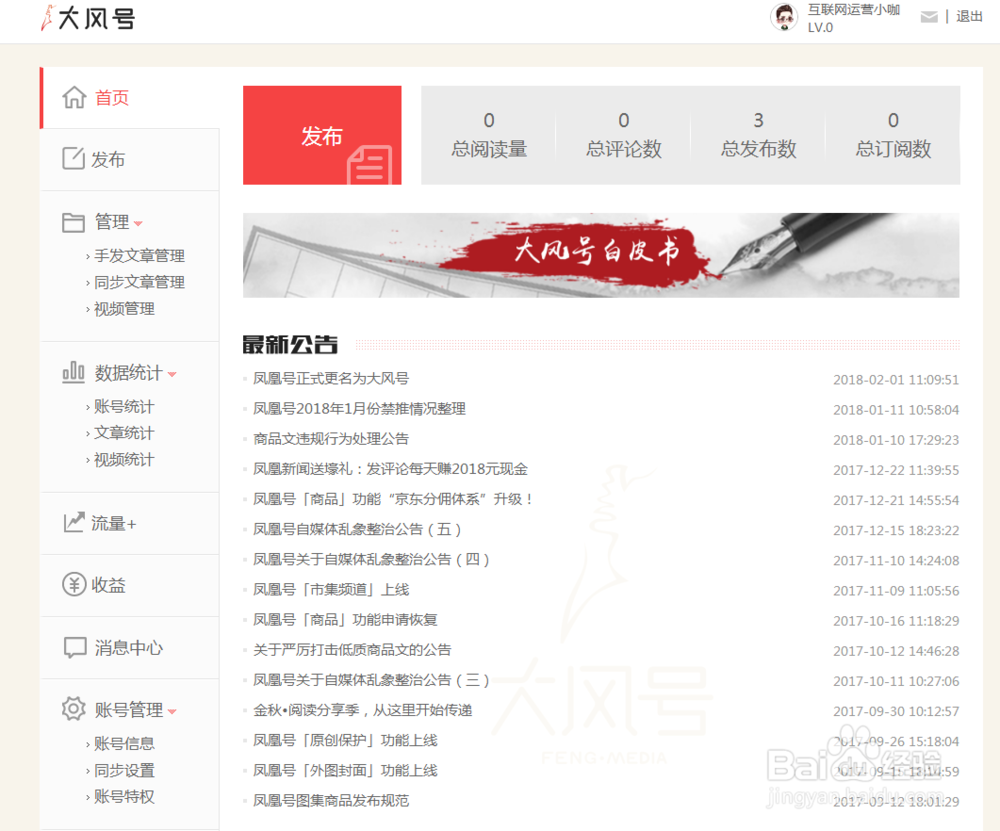Select the 总订阅数 stat
Image resolution: width=1000 pixels, height=831 pixels.
tap(893, 135)
